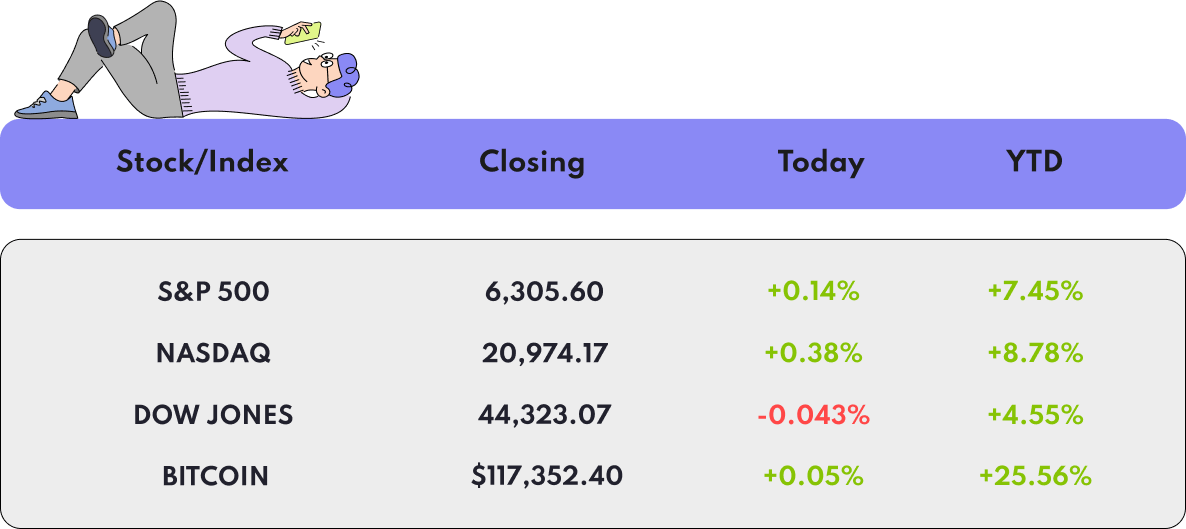Screen dimensions: 1186x529
Task: Click the Today column header
Action: click(x=821, y=163)
